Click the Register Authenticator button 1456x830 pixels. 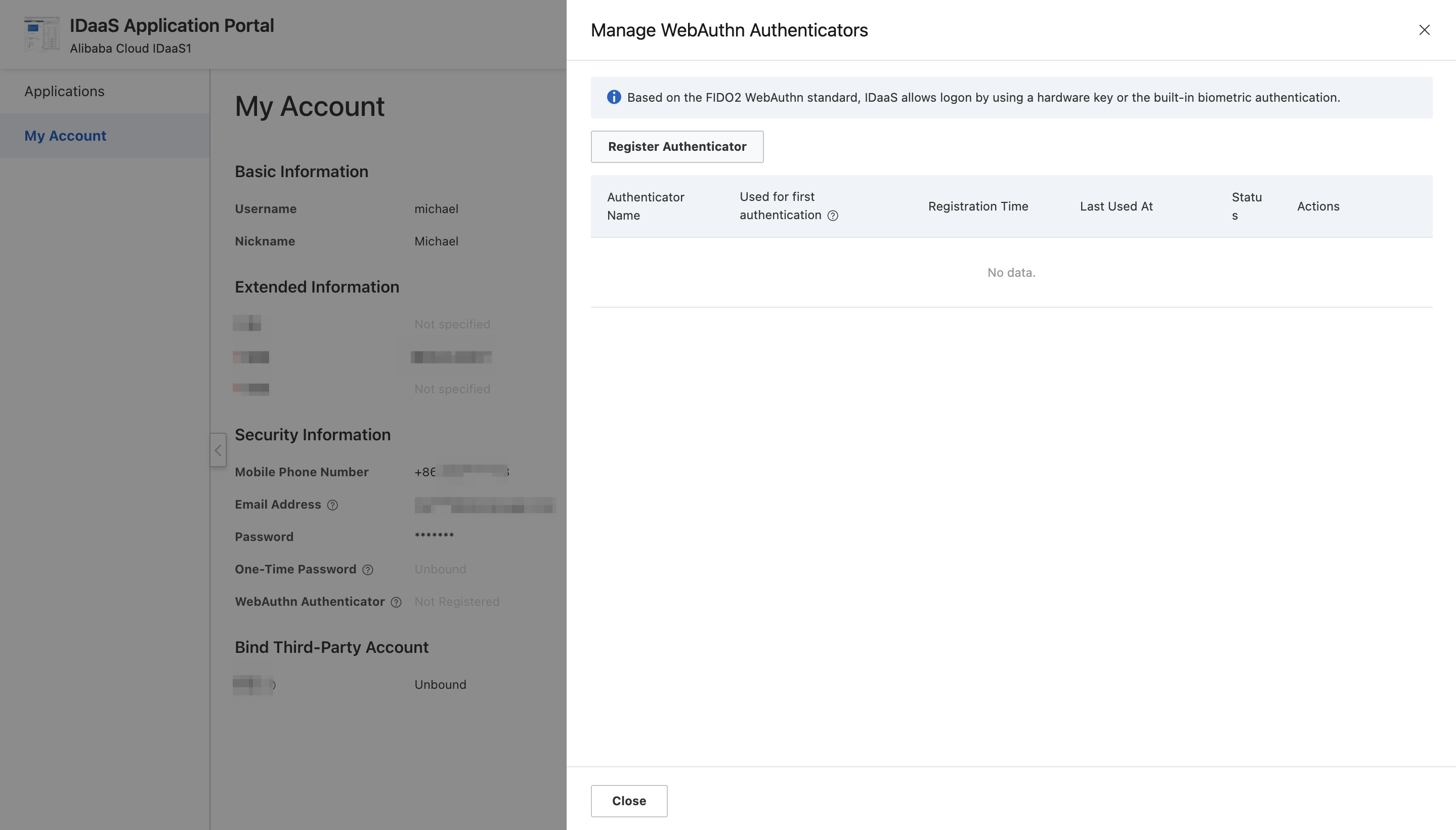click(677, 146)
